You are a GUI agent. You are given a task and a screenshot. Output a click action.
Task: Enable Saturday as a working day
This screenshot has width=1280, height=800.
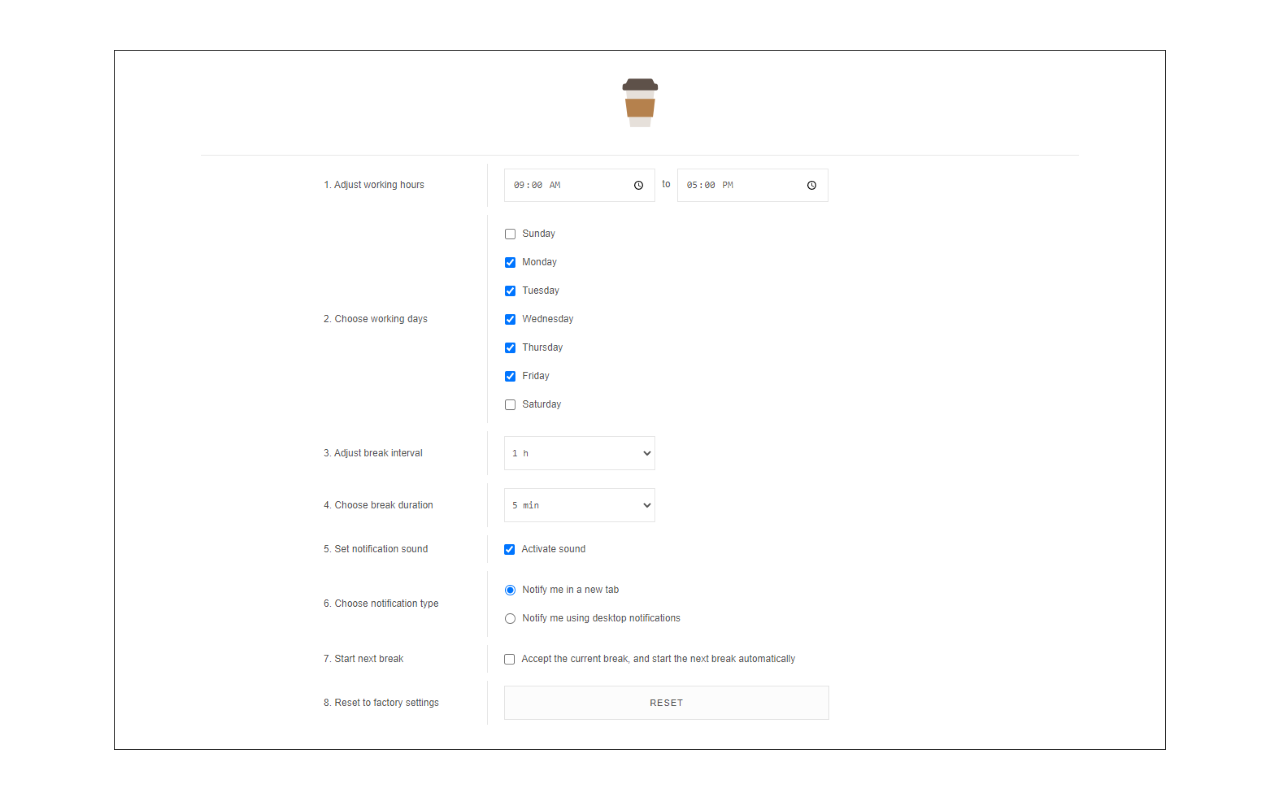(x=510, y=404)
